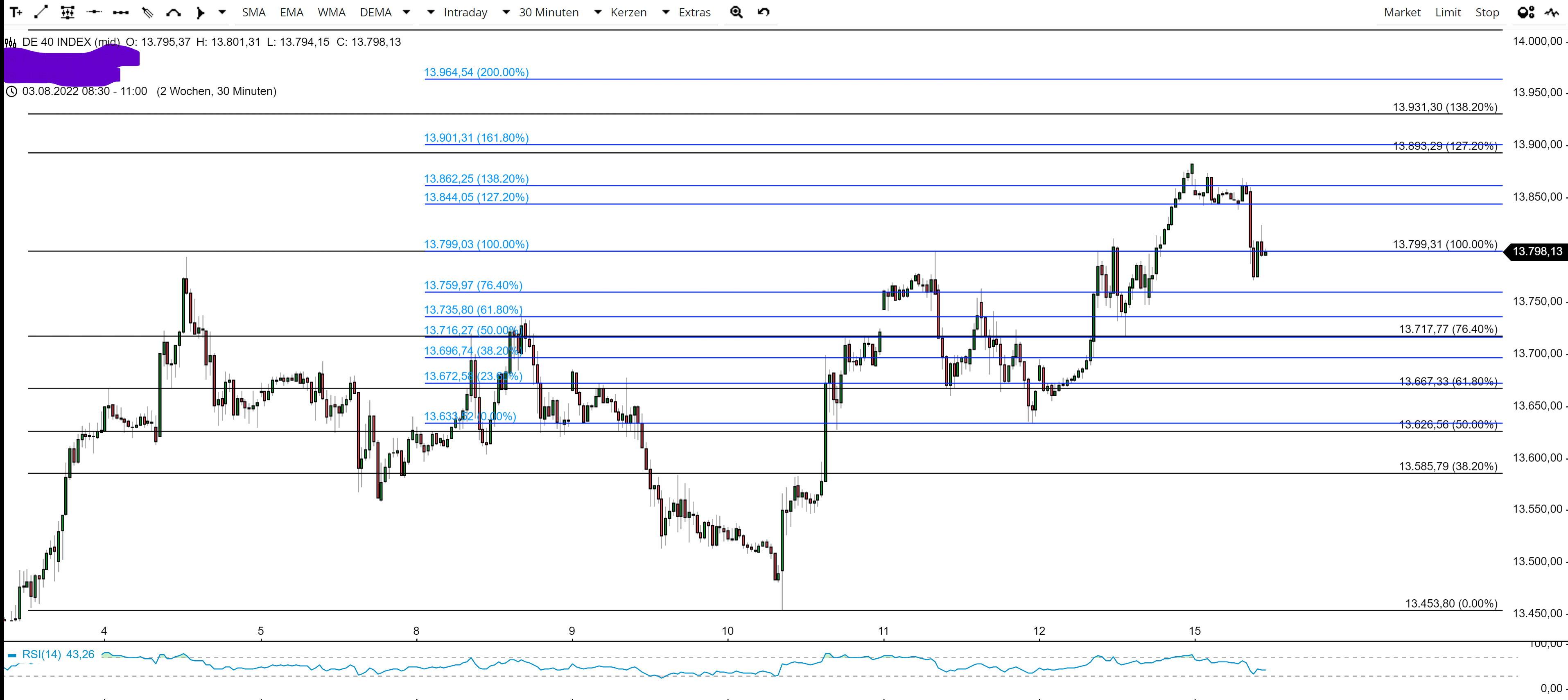The height and width of the screenshot is (700, 1568).
Task: Select the text annotation tool
Action: click(16, 12)
